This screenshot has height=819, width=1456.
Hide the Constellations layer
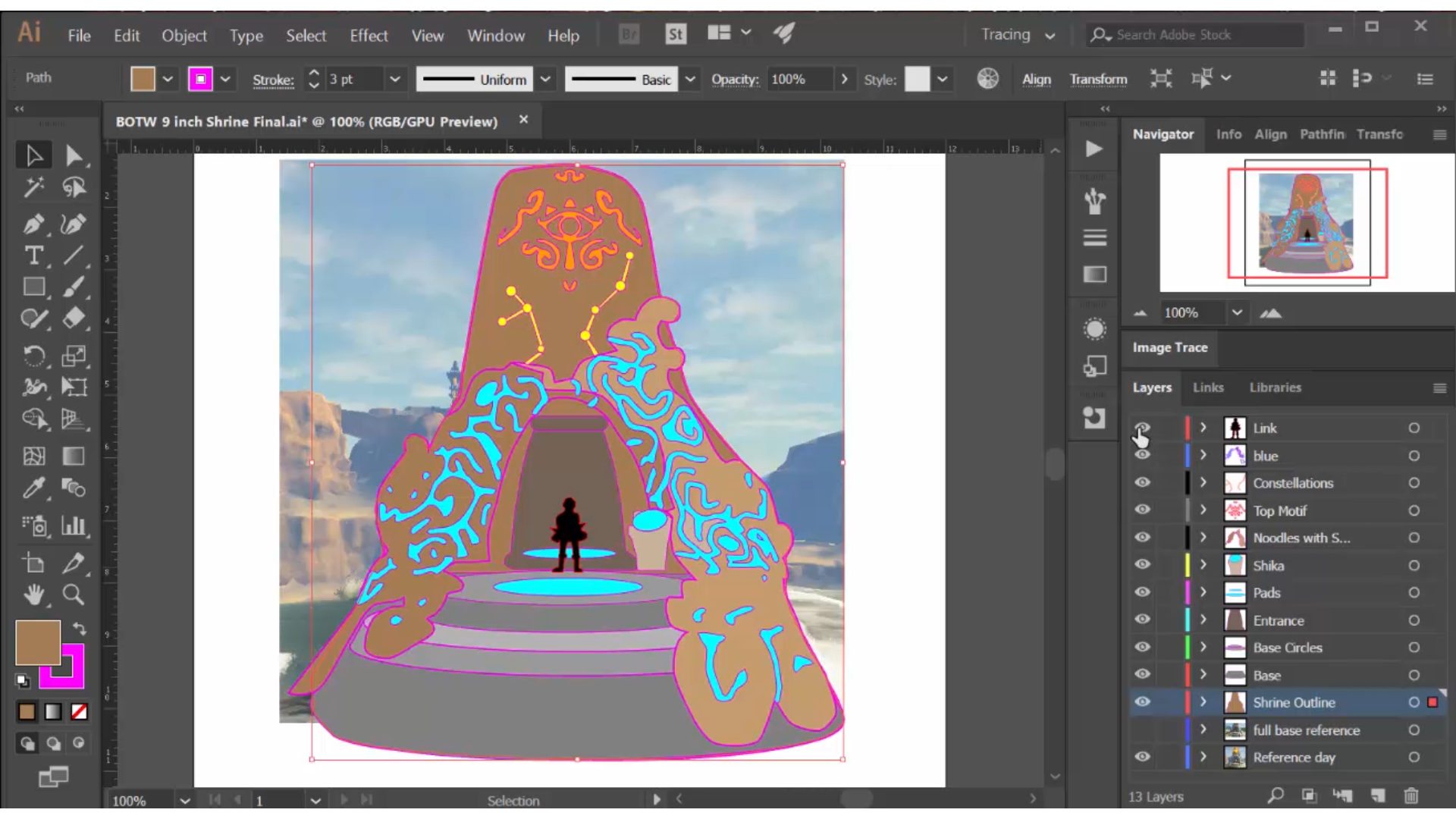(x=1143, y=482)
